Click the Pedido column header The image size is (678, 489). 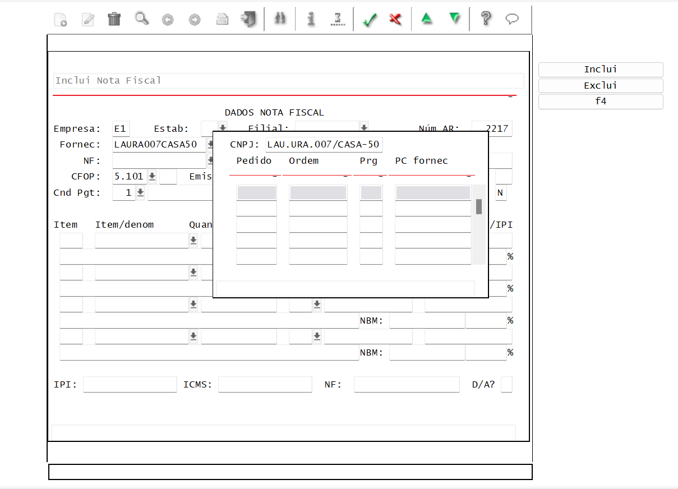click(254, 161)
